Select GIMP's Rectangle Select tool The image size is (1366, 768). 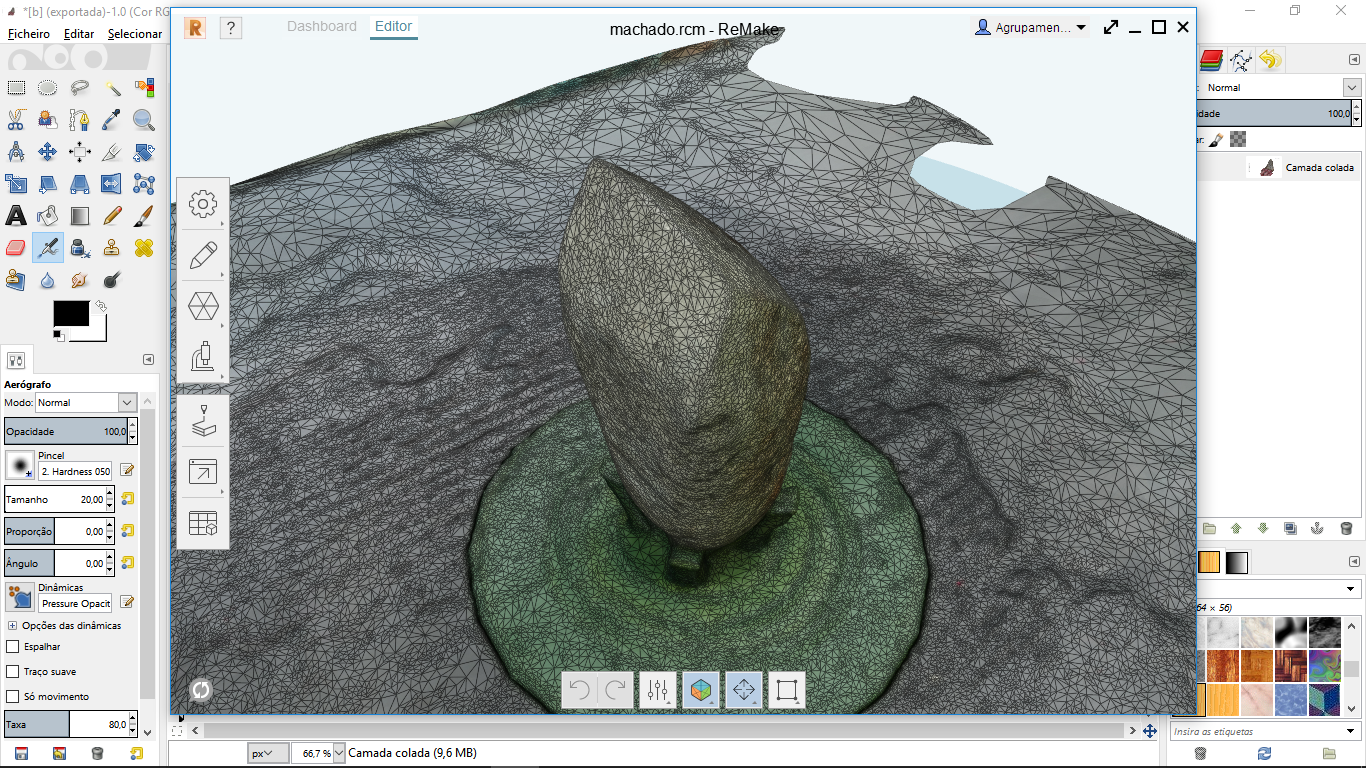click(x=16, y=88)
